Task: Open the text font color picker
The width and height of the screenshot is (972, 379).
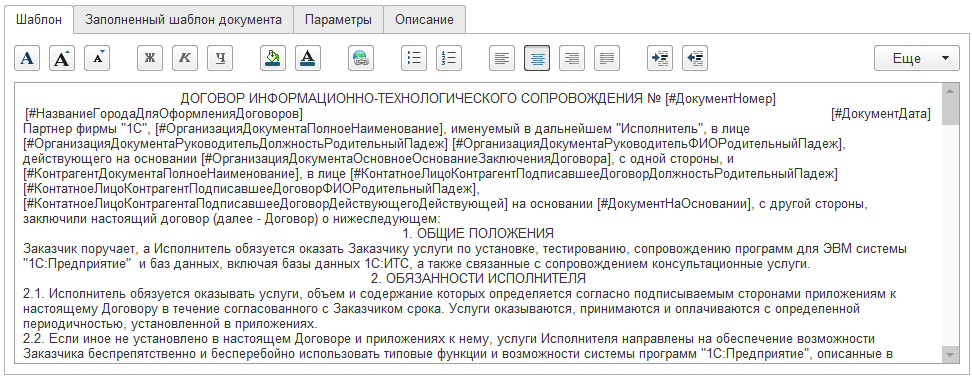Action: click(x=308, y=58)
